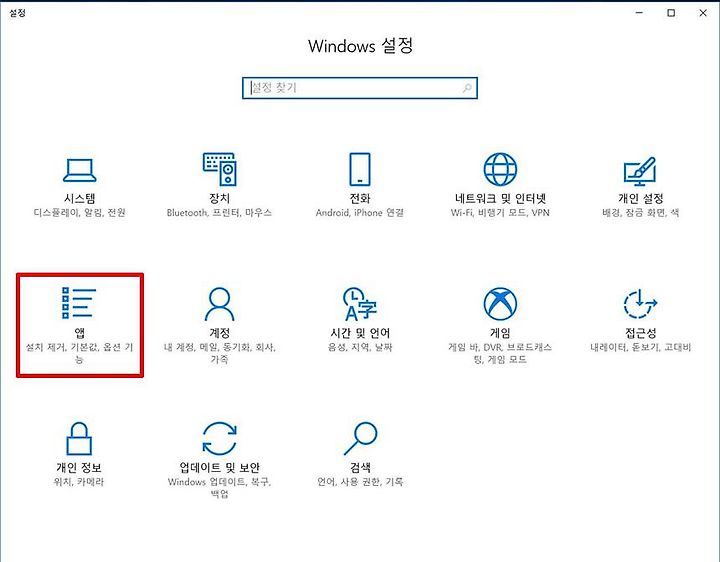Open the 네트워크 및 인터넷 globe icon
The width and height of the screenshot is (720, 562).
pos(500,169)
